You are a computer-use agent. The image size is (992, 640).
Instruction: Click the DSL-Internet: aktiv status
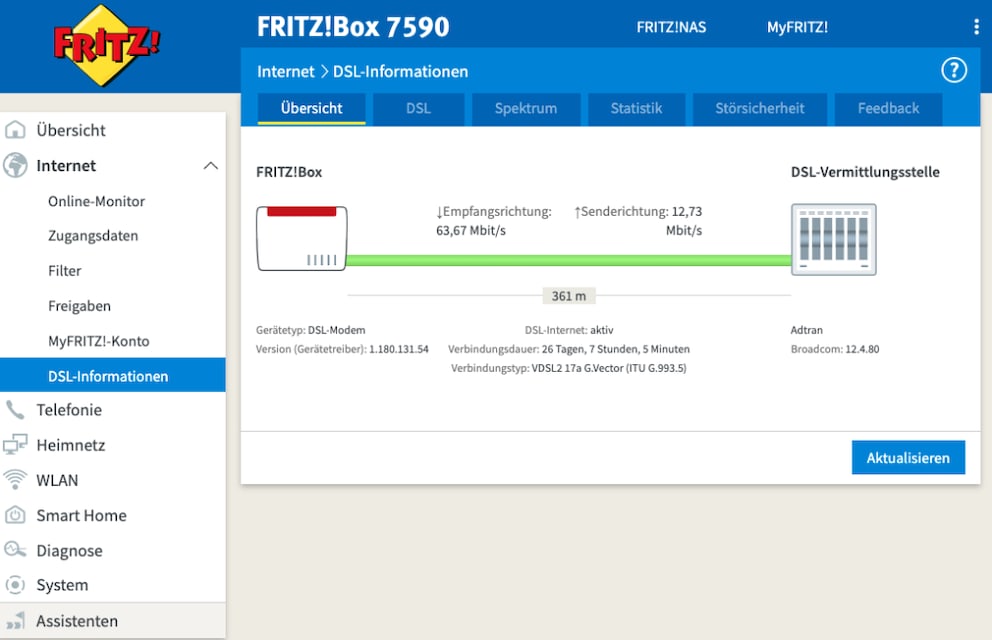[x=569, y=330]
